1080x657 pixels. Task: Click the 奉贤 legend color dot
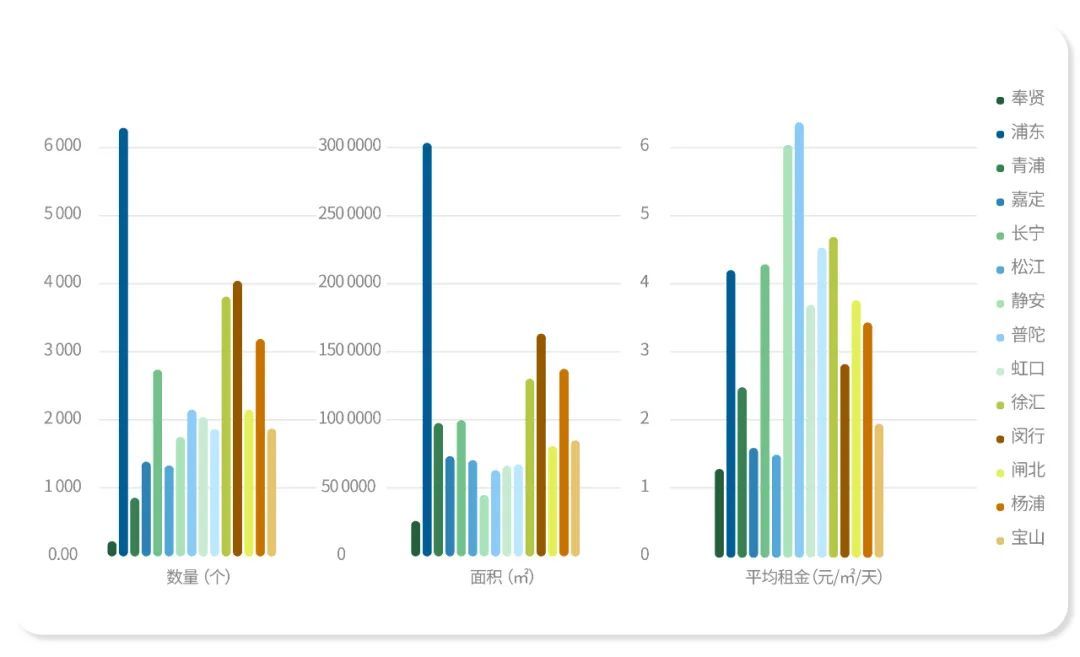(x=1000, y=101)
